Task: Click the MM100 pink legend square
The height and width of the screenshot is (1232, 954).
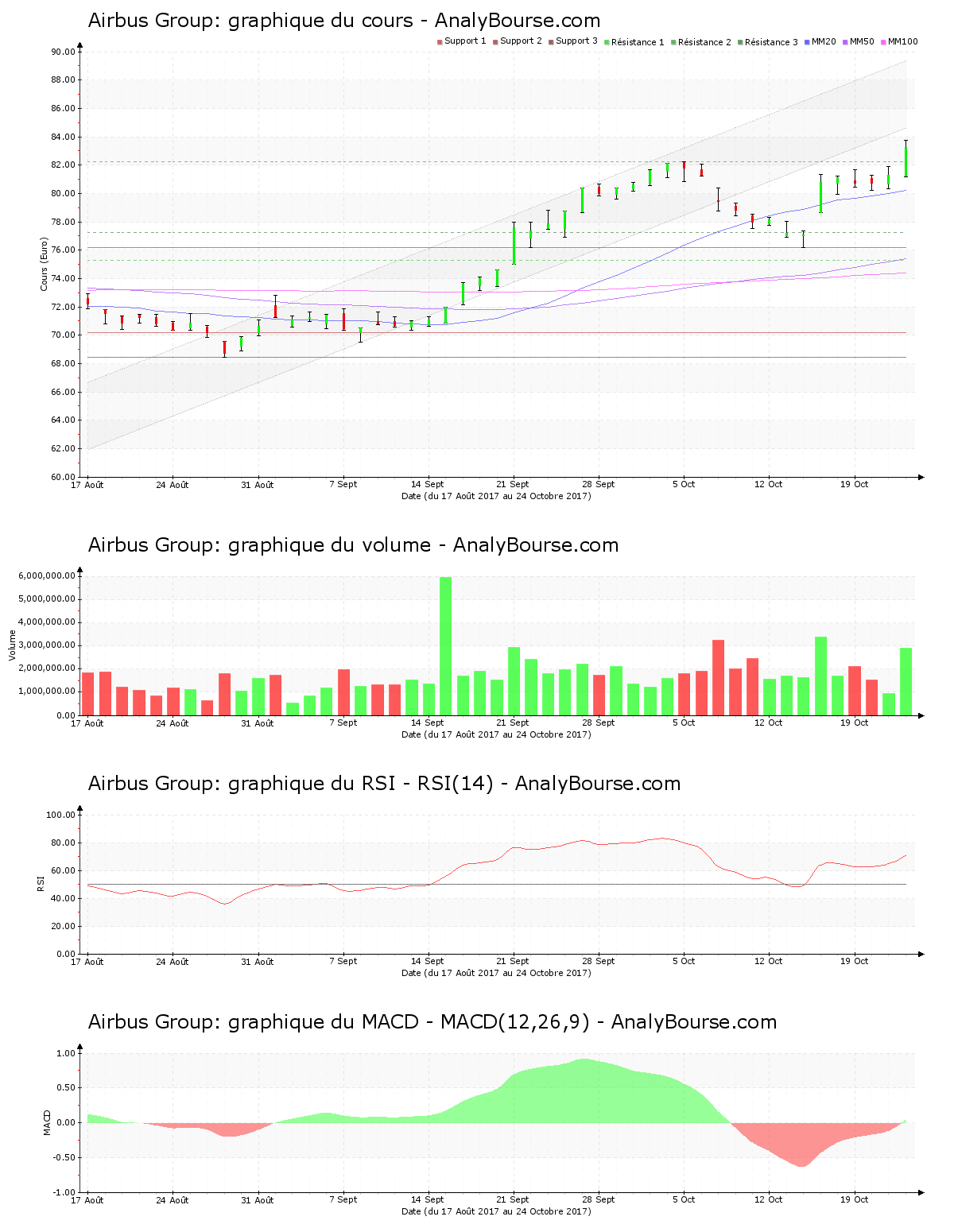Action: pos(883,42)
